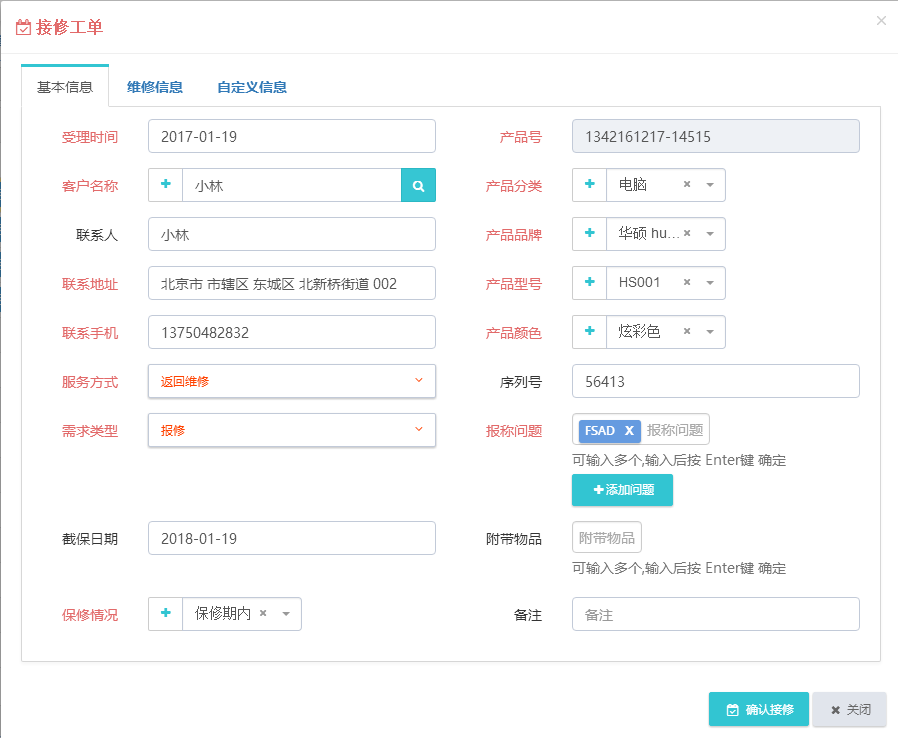Click the 截保日期 date field
This screenshot has height=738, width=898.
pos(292,538)
